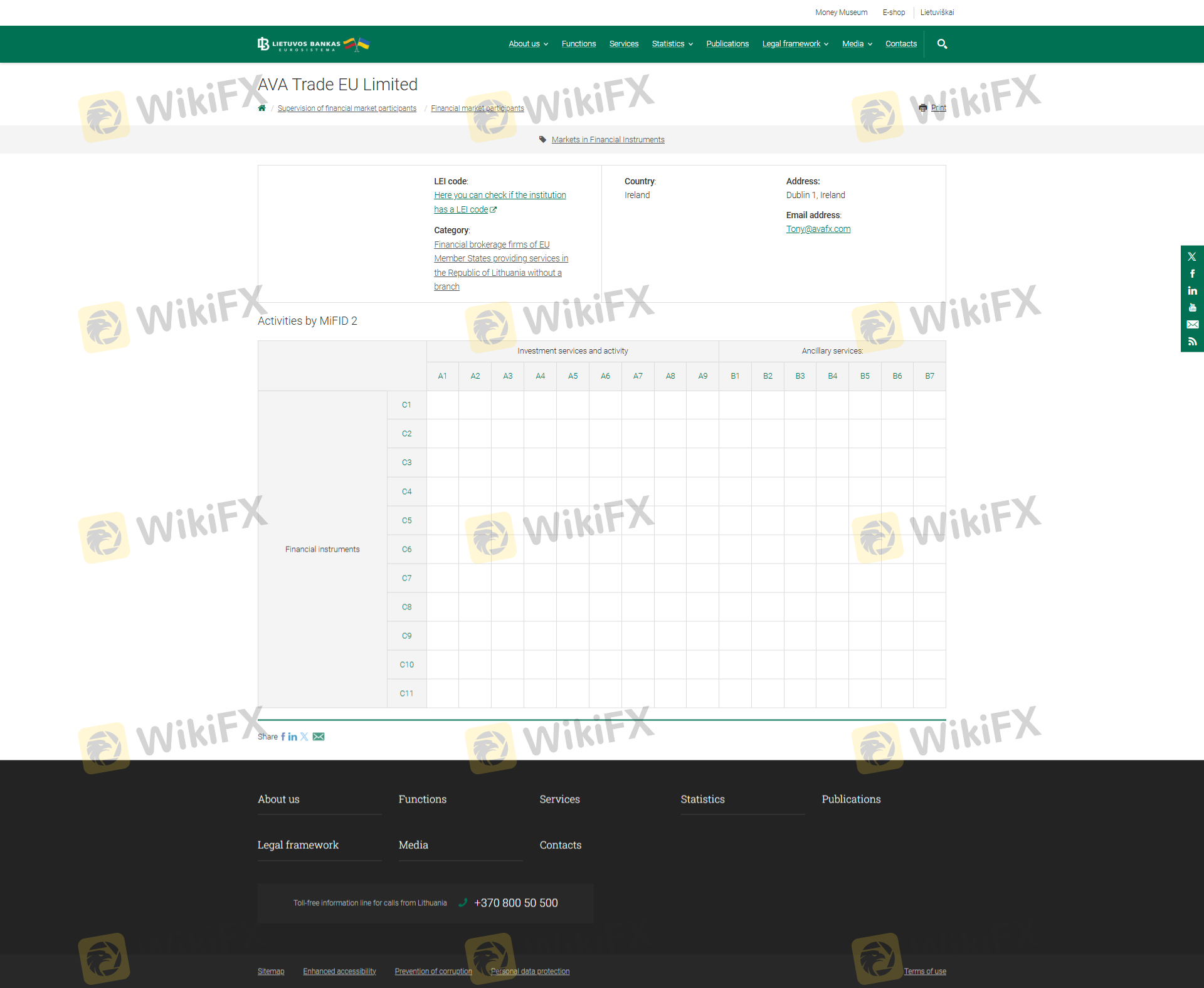Open the Publications menu item
The image size is (1204, 988).
click(727, 44)
